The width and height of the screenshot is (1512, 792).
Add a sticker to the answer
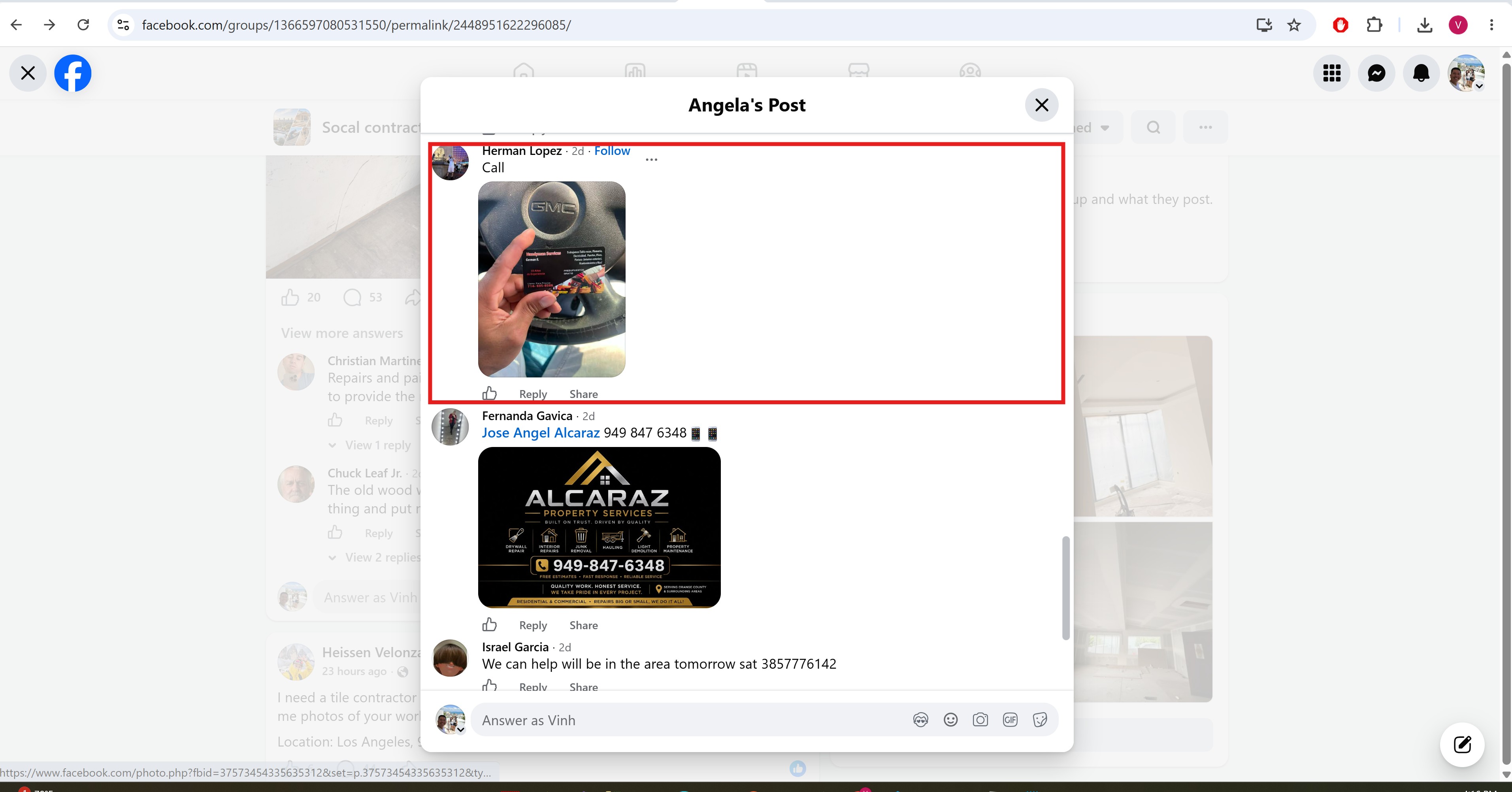point(1040,720)
